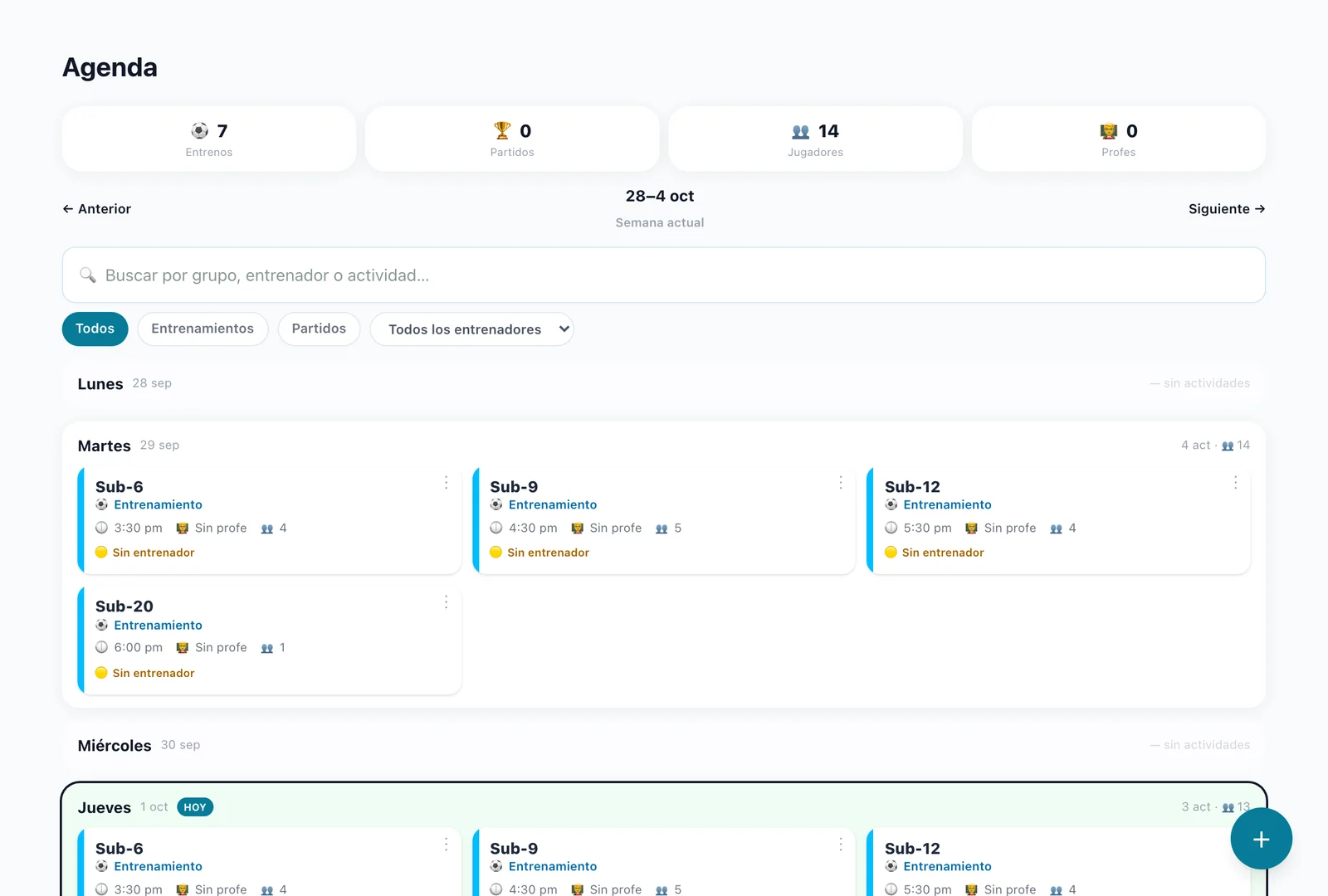Click the yellow warning dot on Sub-20 card

(101, 673)
